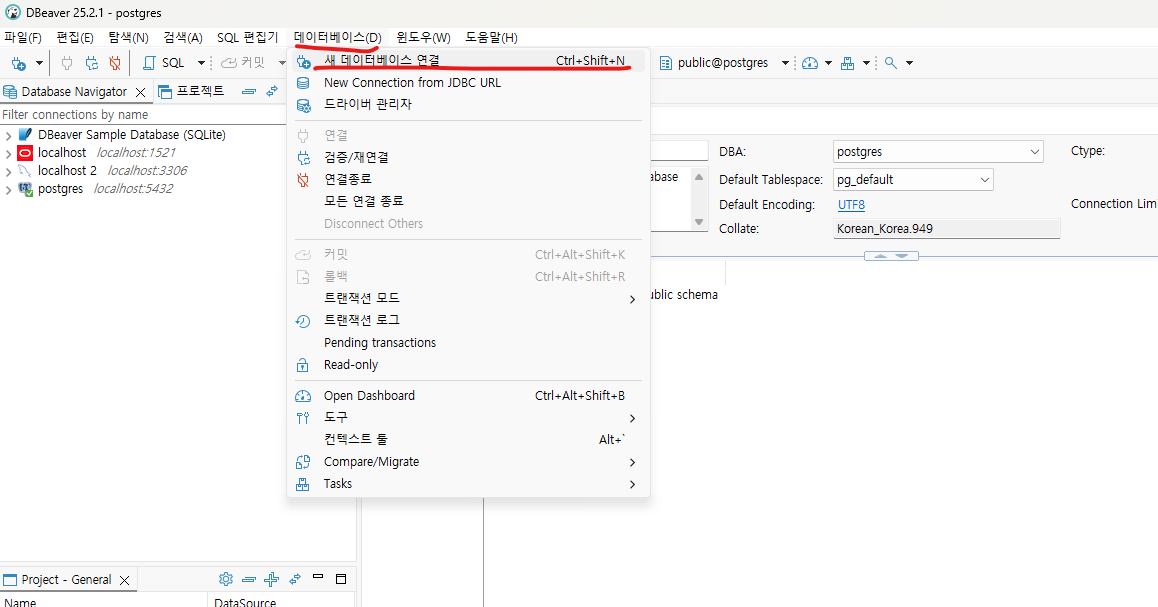This screenshot has width=1158, height=607.
Task: Select 검증/재연결 menu entry
Action: tap(468, 157)
